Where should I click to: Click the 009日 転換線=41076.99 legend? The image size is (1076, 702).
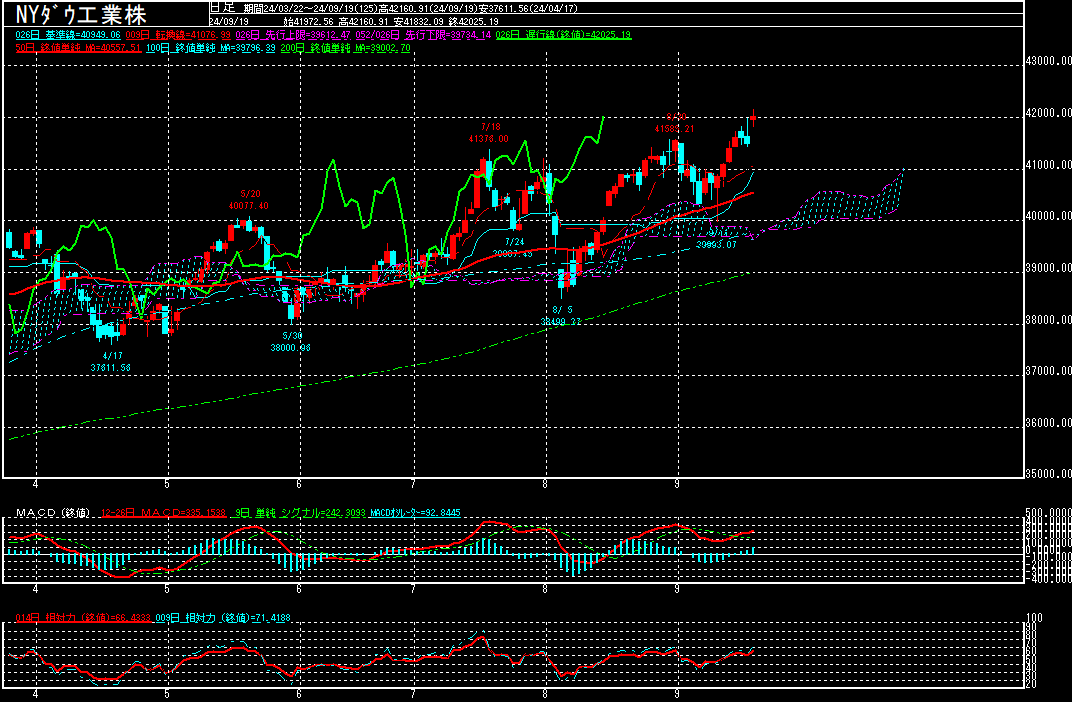pyautogui.click(x=178, y=35)
